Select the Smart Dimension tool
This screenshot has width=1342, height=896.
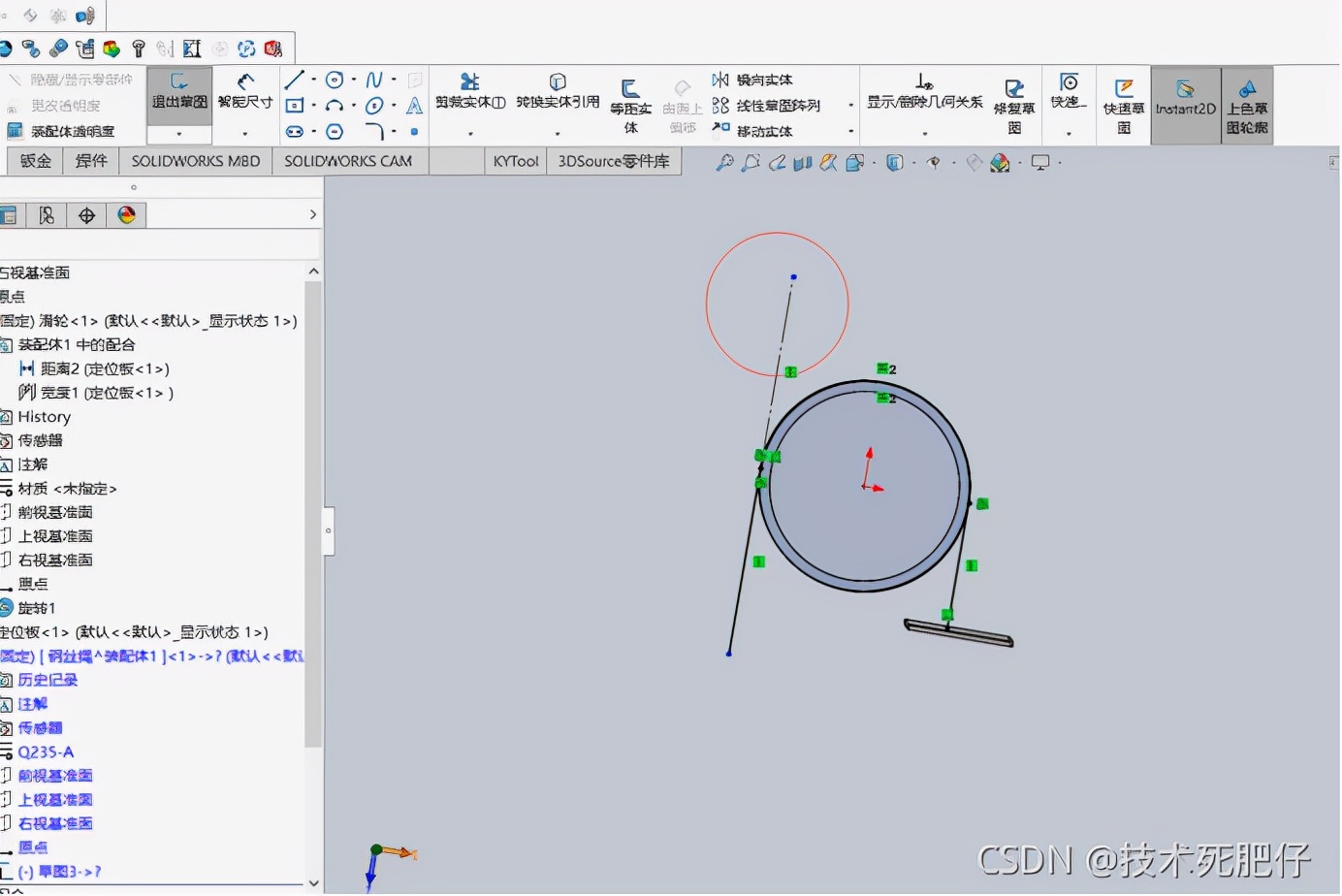click(x=245, y=97)
